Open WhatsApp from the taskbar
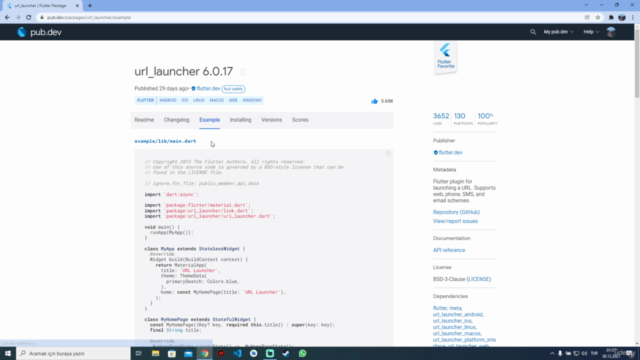The image size is (640, 360). pyautogui.click(x=302, y=353)
